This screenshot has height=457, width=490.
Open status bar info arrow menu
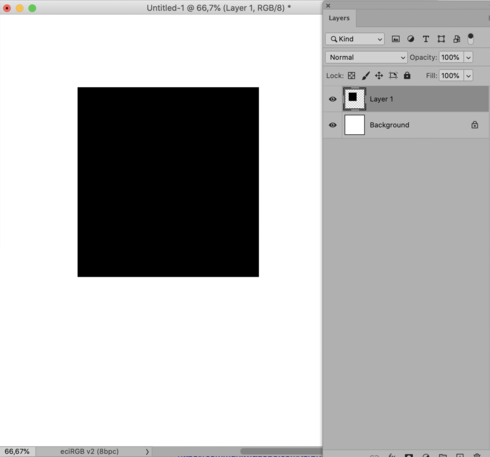pyautogui.click(x=147, y=452)
